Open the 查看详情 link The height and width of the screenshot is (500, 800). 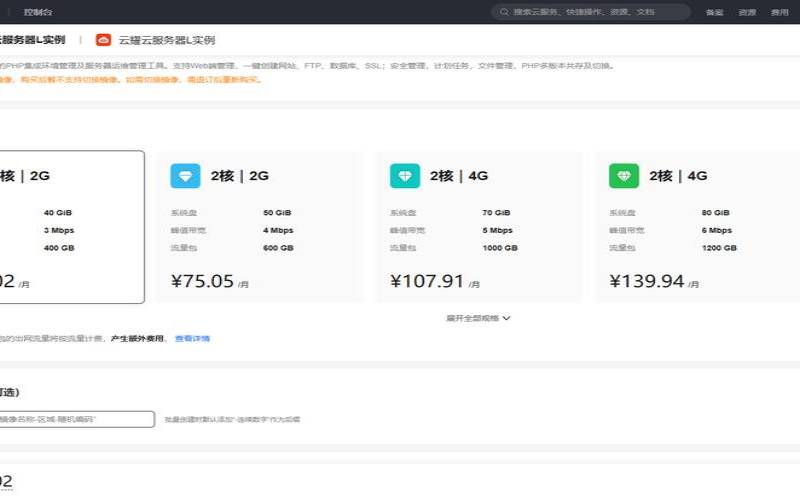click(192, 338)
